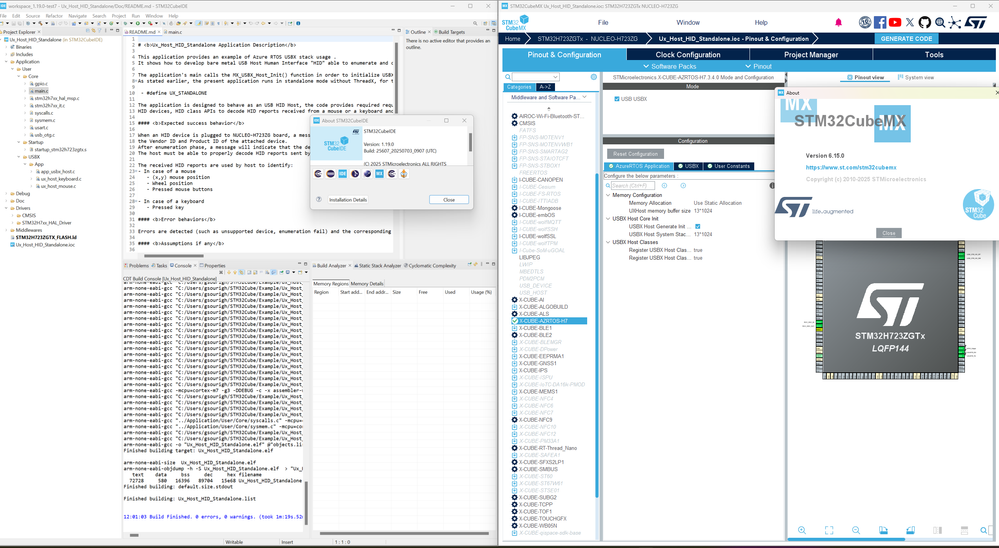This screenshot has height=548, width=999.
Task: Switch to A->Z sorting tab
Action: pos(545,87)
